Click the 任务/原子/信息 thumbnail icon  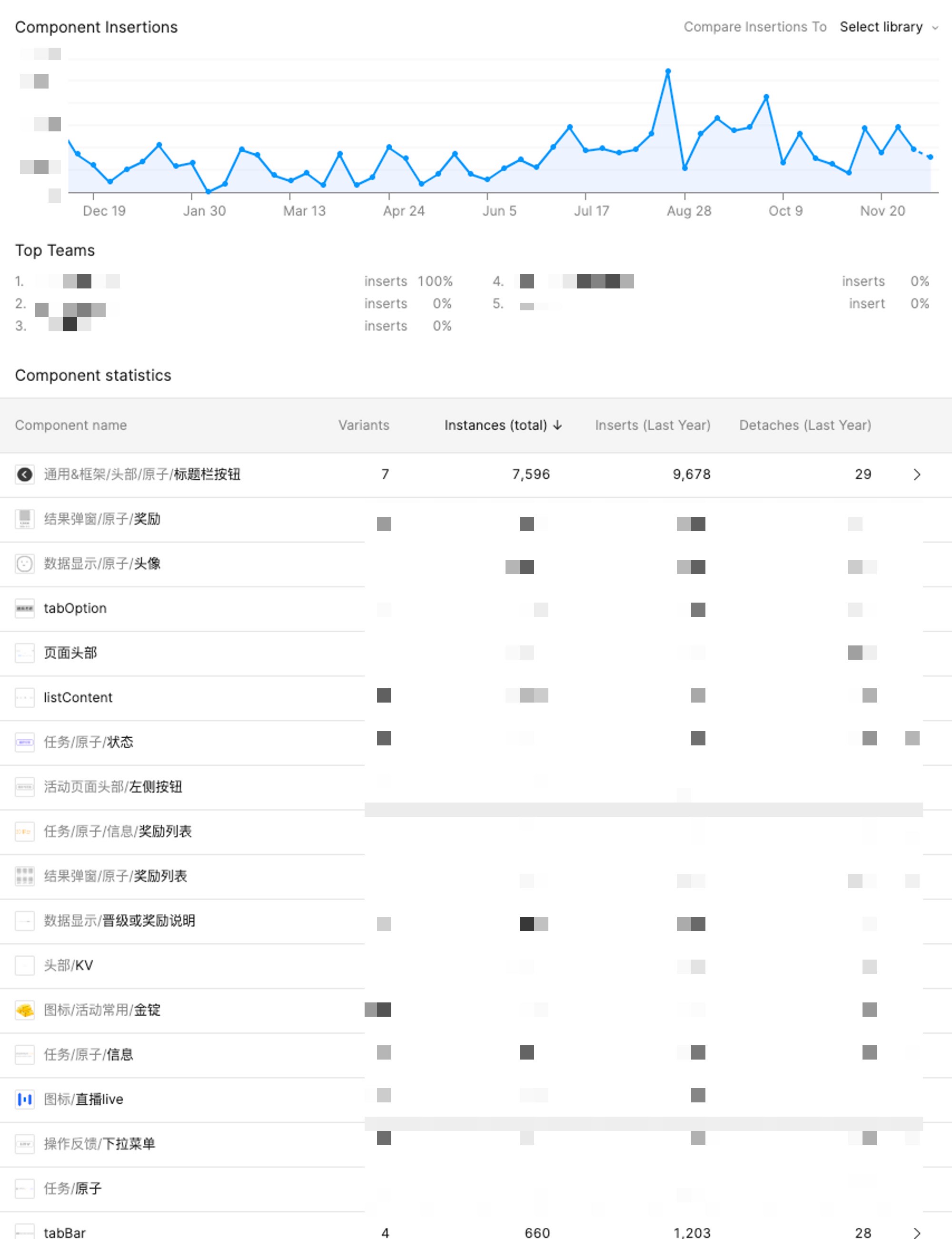coord(24,1054)
